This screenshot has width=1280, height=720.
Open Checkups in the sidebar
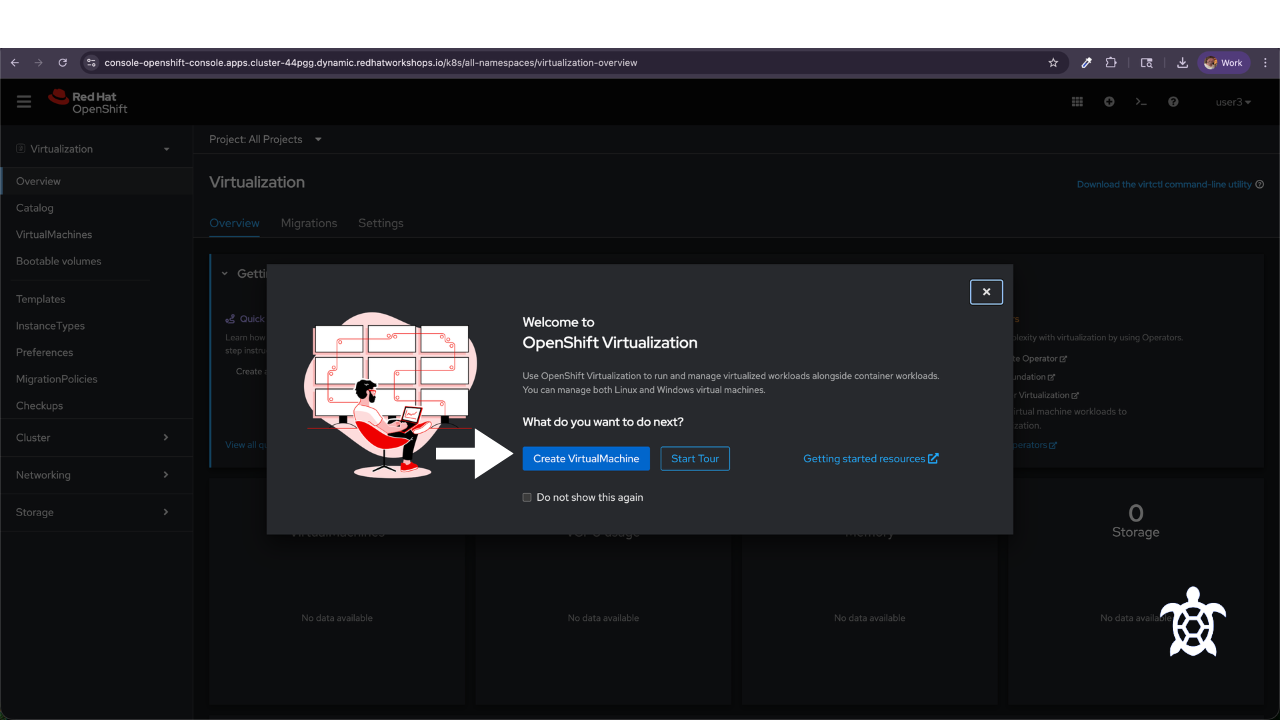tap(96, 406)
